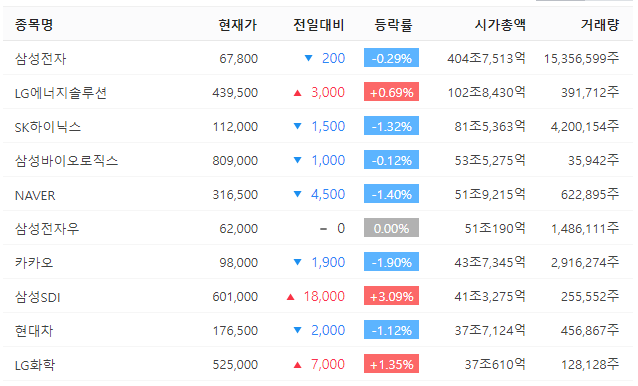
Task: Click the -1.32% change badge
Action: click(391, 126)
